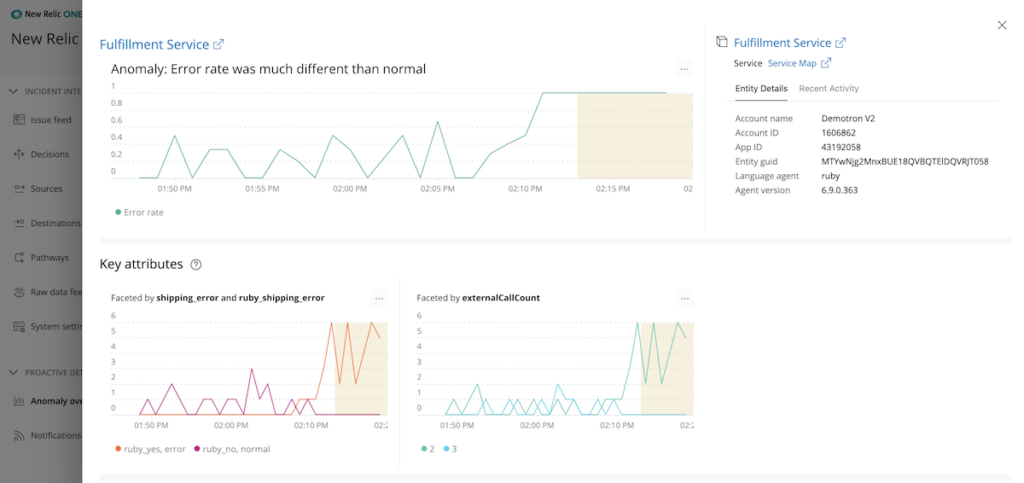Toggle legend series 2 in externalCallCount chart
1024x483 pixels.
[429, 449]
